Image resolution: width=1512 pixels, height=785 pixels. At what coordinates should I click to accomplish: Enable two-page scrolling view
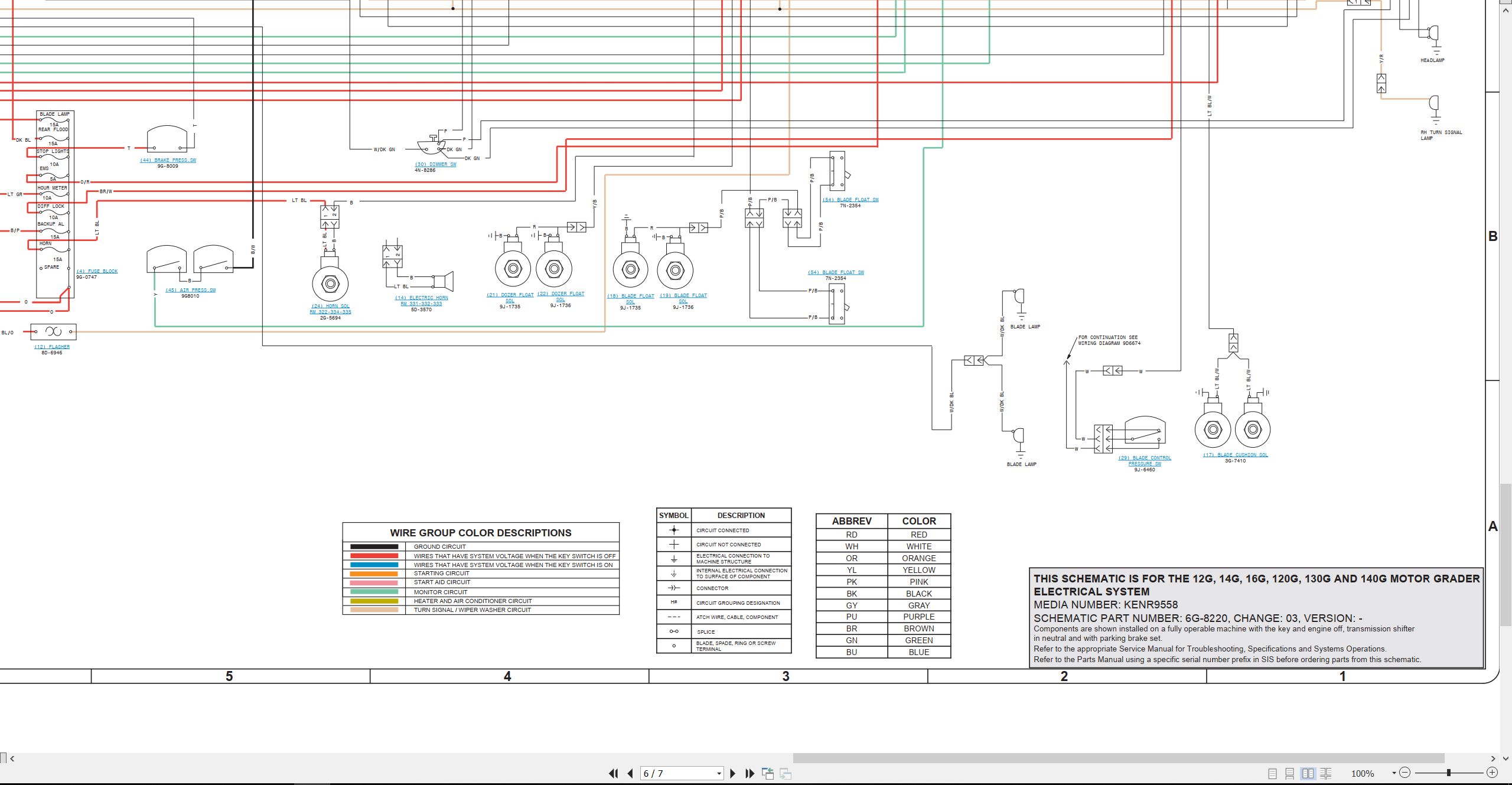click(x=1325, y=773)
